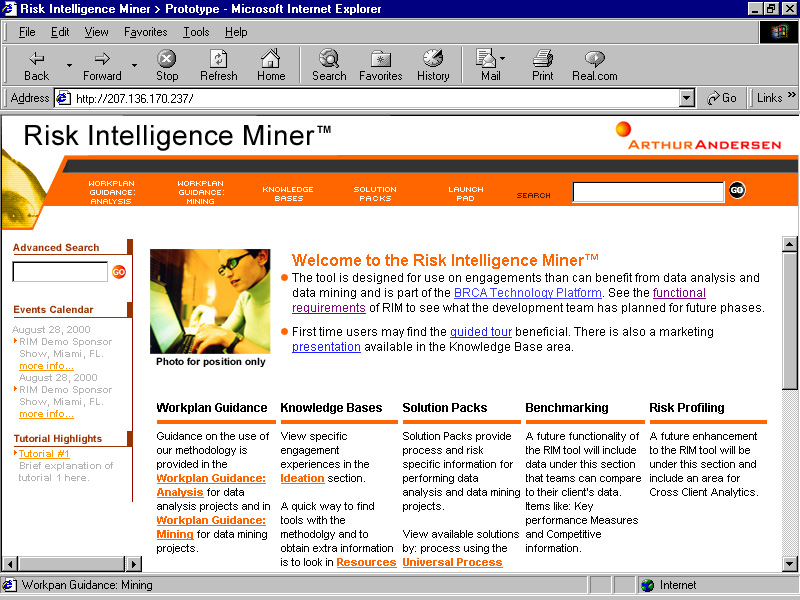This screenshot has width=800, height=600.
Task: Open the Ideation section link
Action: pyautogui.click(x=302, y=479)
